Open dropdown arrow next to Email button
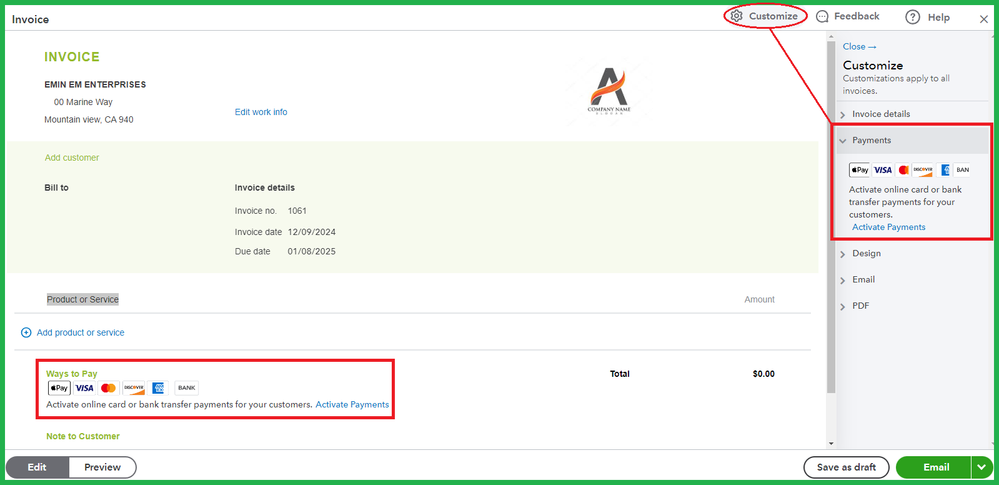 tap(981, 467)
